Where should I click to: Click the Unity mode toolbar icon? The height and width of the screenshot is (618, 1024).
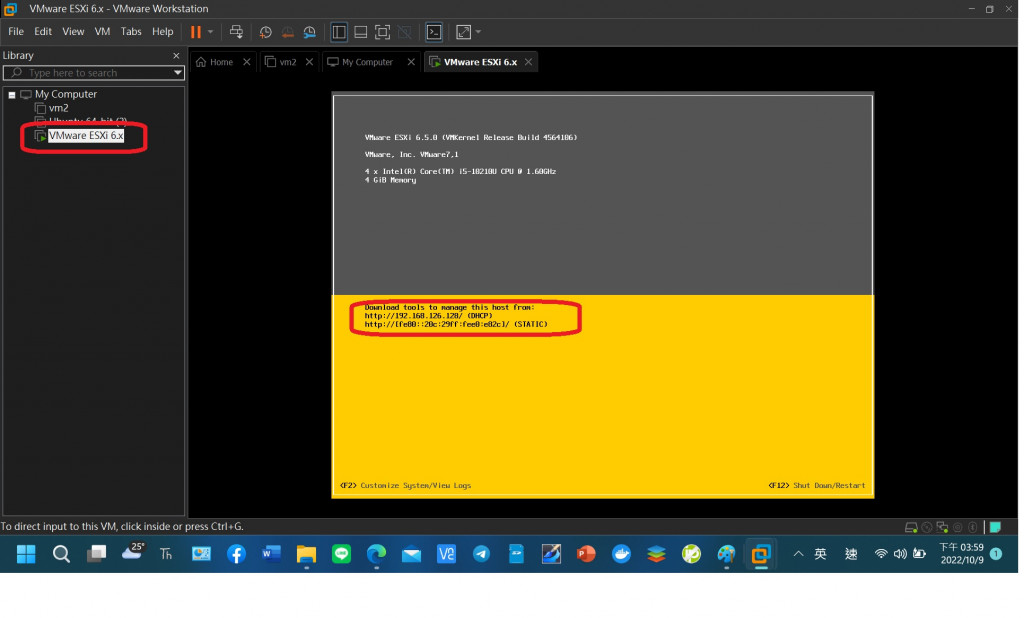pos(405,32)
